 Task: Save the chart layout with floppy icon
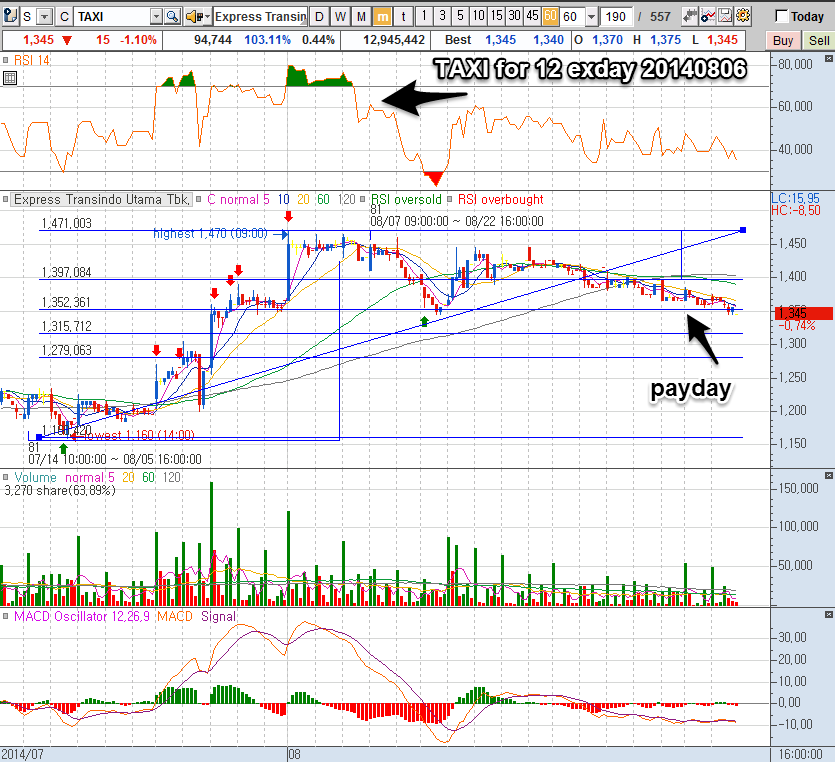(x=725, y=16)
